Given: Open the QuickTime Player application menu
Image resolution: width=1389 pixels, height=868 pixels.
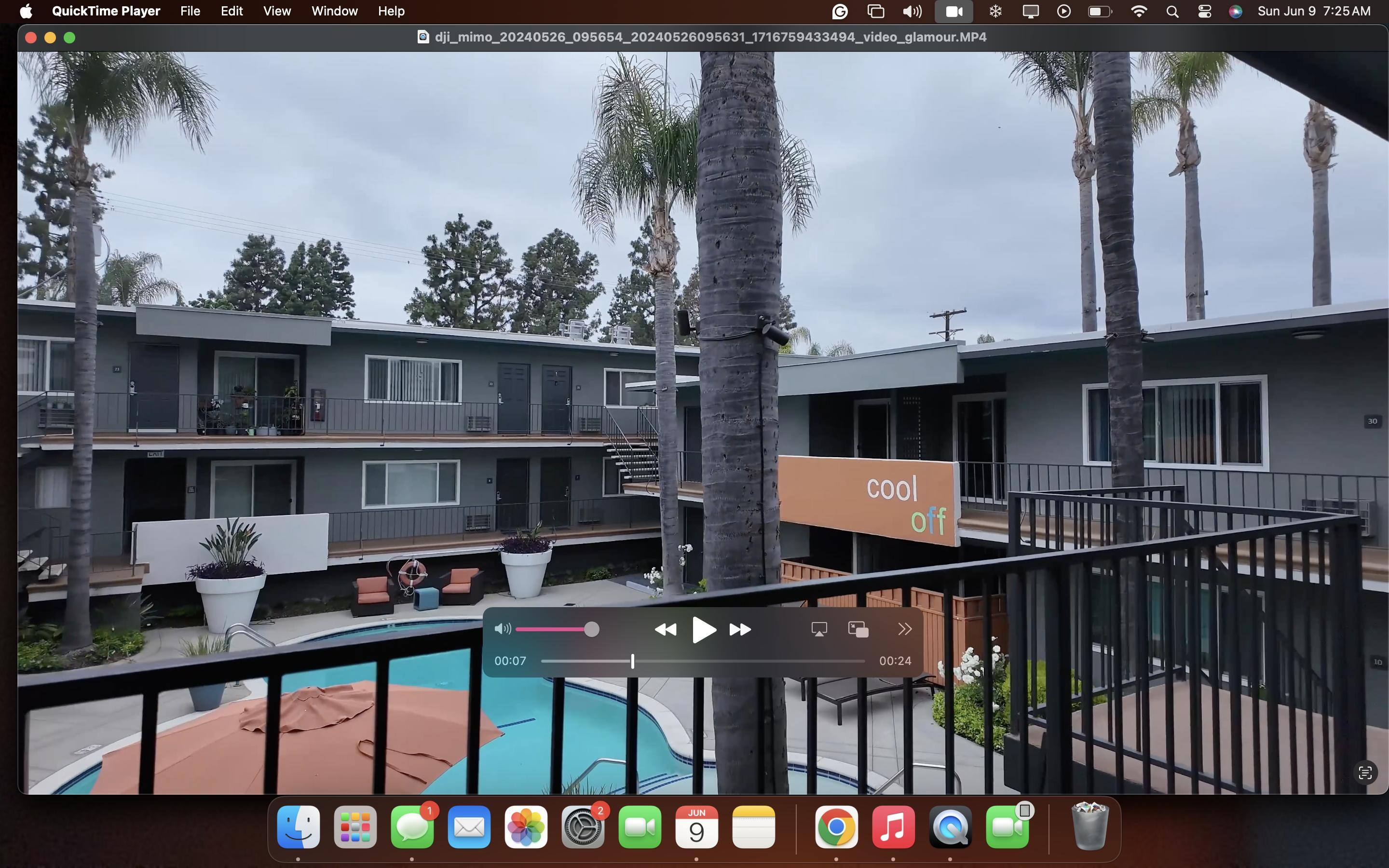Looking at the screenshot, I should click(106, 11).
